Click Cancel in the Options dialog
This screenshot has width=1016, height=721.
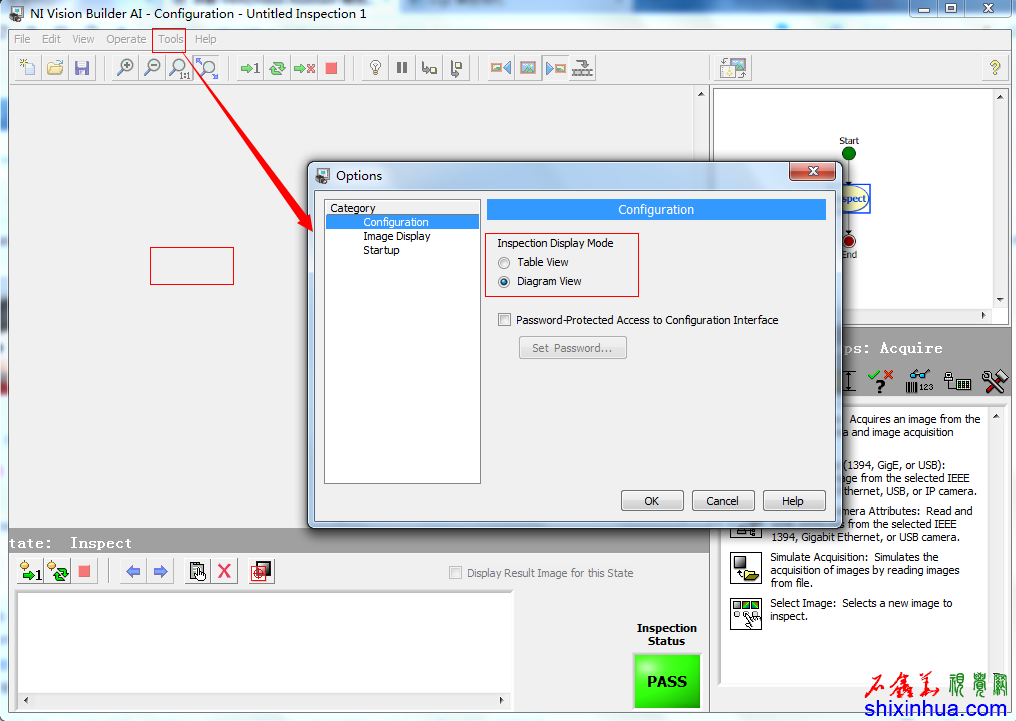click(722, 501)
